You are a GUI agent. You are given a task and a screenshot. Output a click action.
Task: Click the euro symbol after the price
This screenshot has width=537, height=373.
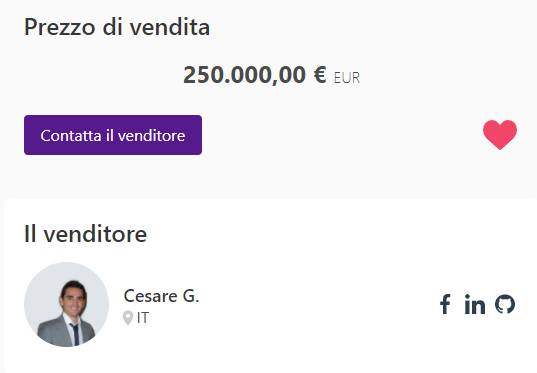tap(320, 75)
